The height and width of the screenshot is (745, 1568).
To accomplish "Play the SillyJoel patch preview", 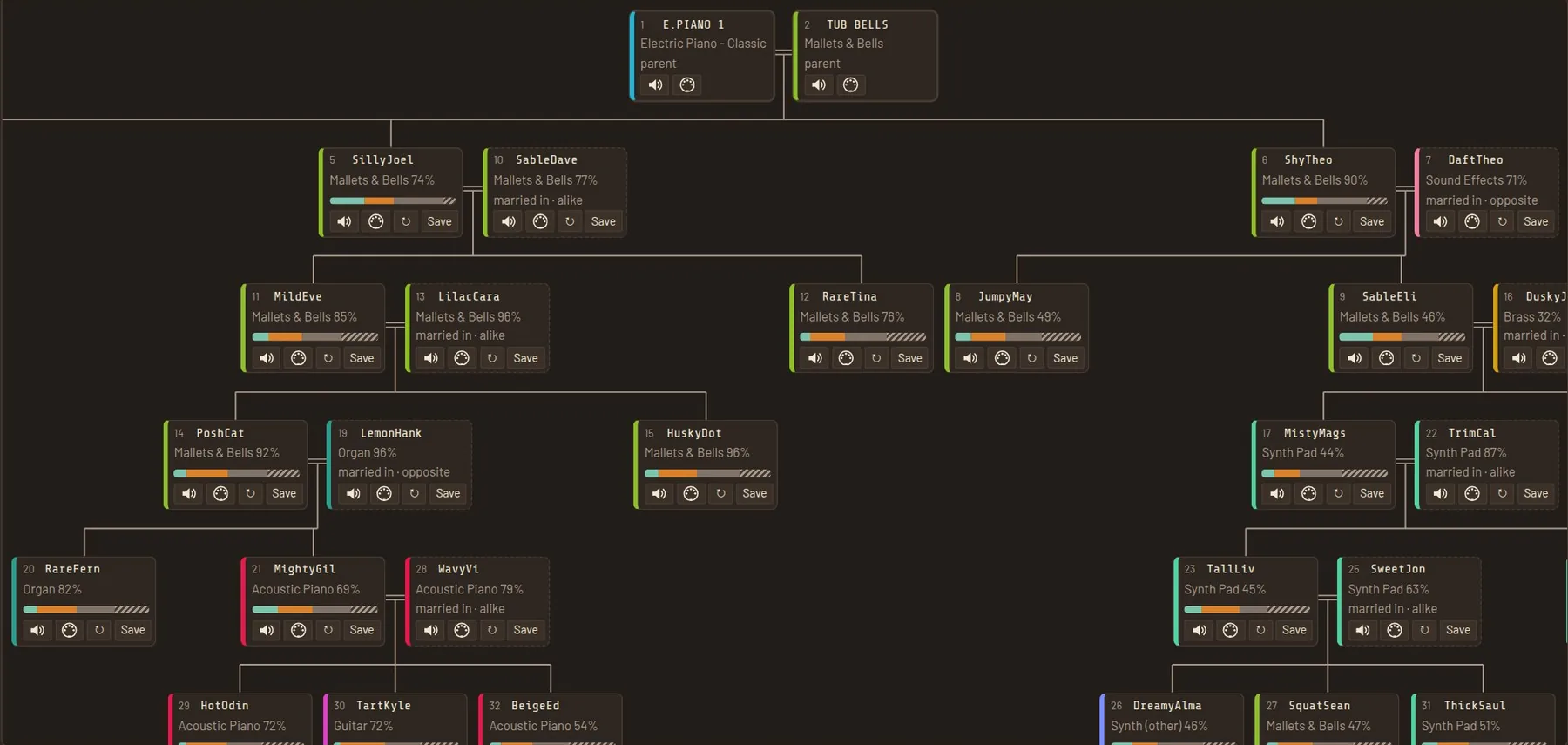I will tap(345, 221).
